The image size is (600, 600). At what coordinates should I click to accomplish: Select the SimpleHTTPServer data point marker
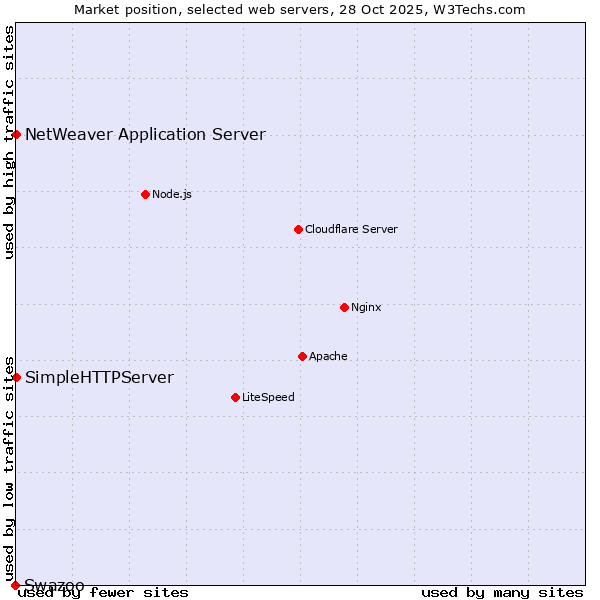click(17, 377)
